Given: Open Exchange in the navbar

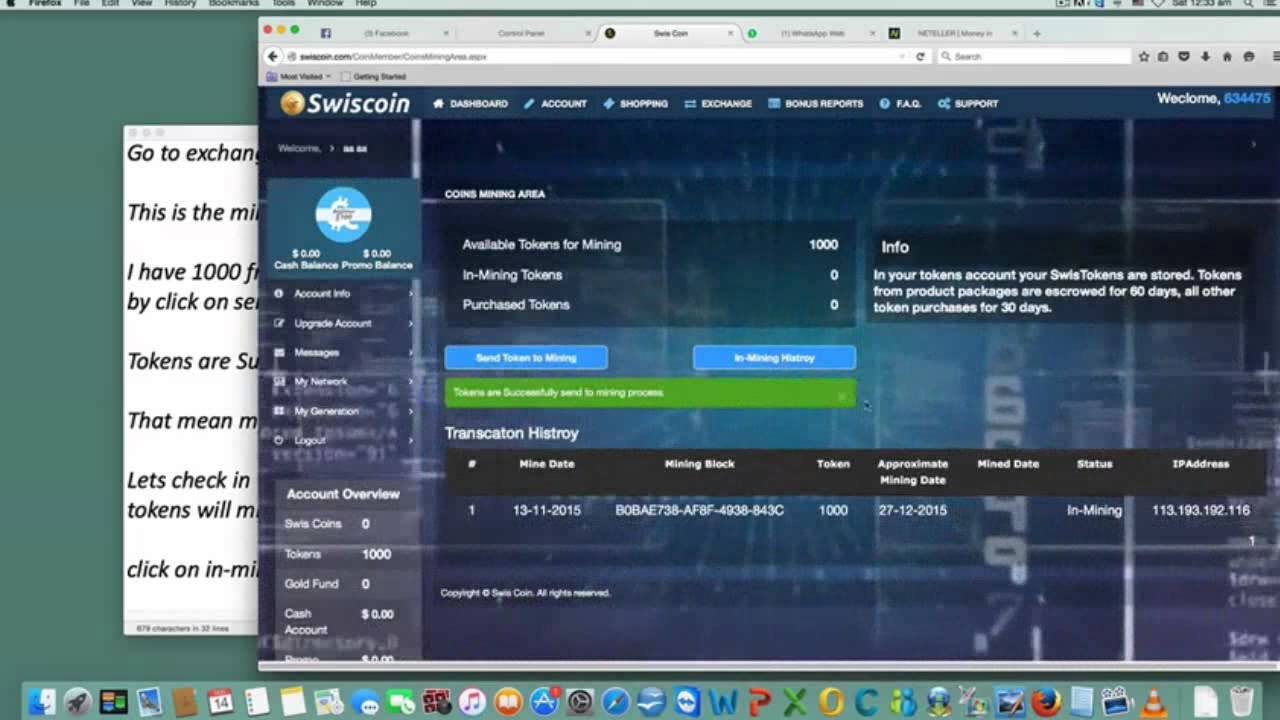Looking at the screenshot, I should point(718,103).
